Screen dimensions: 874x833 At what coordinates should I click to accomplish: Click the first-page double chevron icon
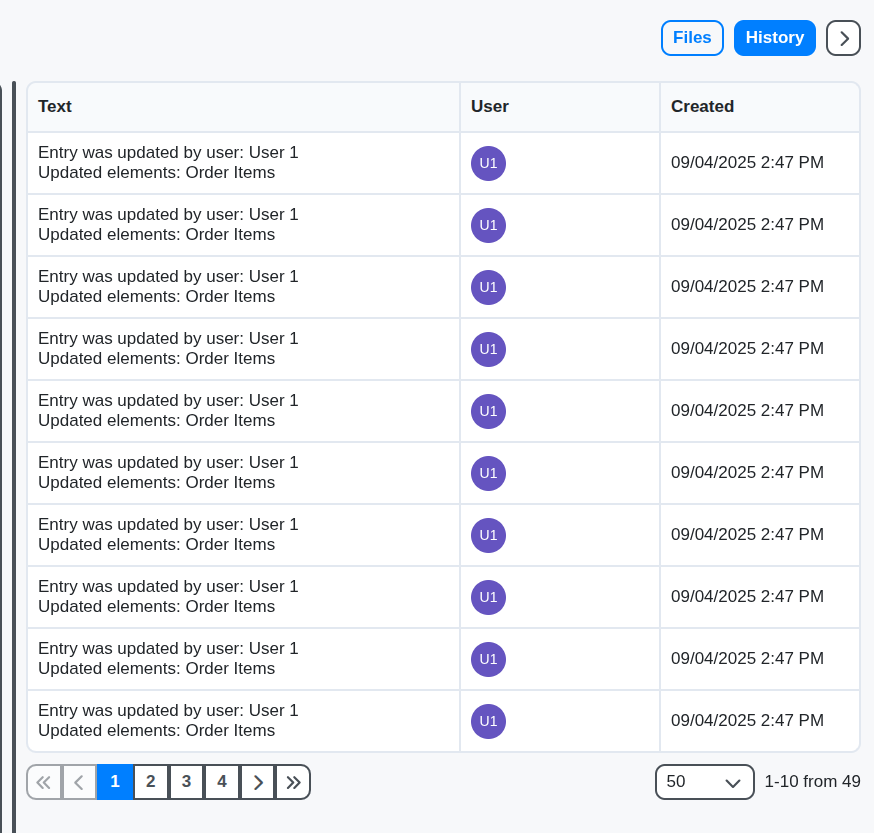coord(44,782)
